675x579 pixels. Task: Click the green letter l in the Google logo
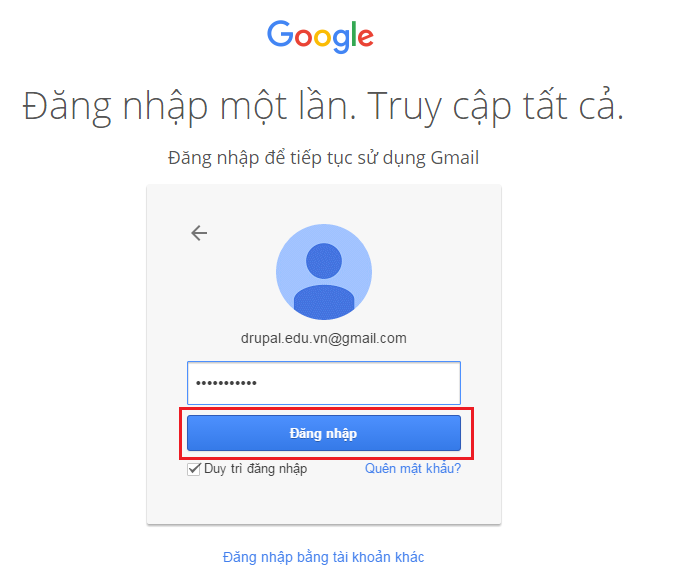click(x=354, y=34)
